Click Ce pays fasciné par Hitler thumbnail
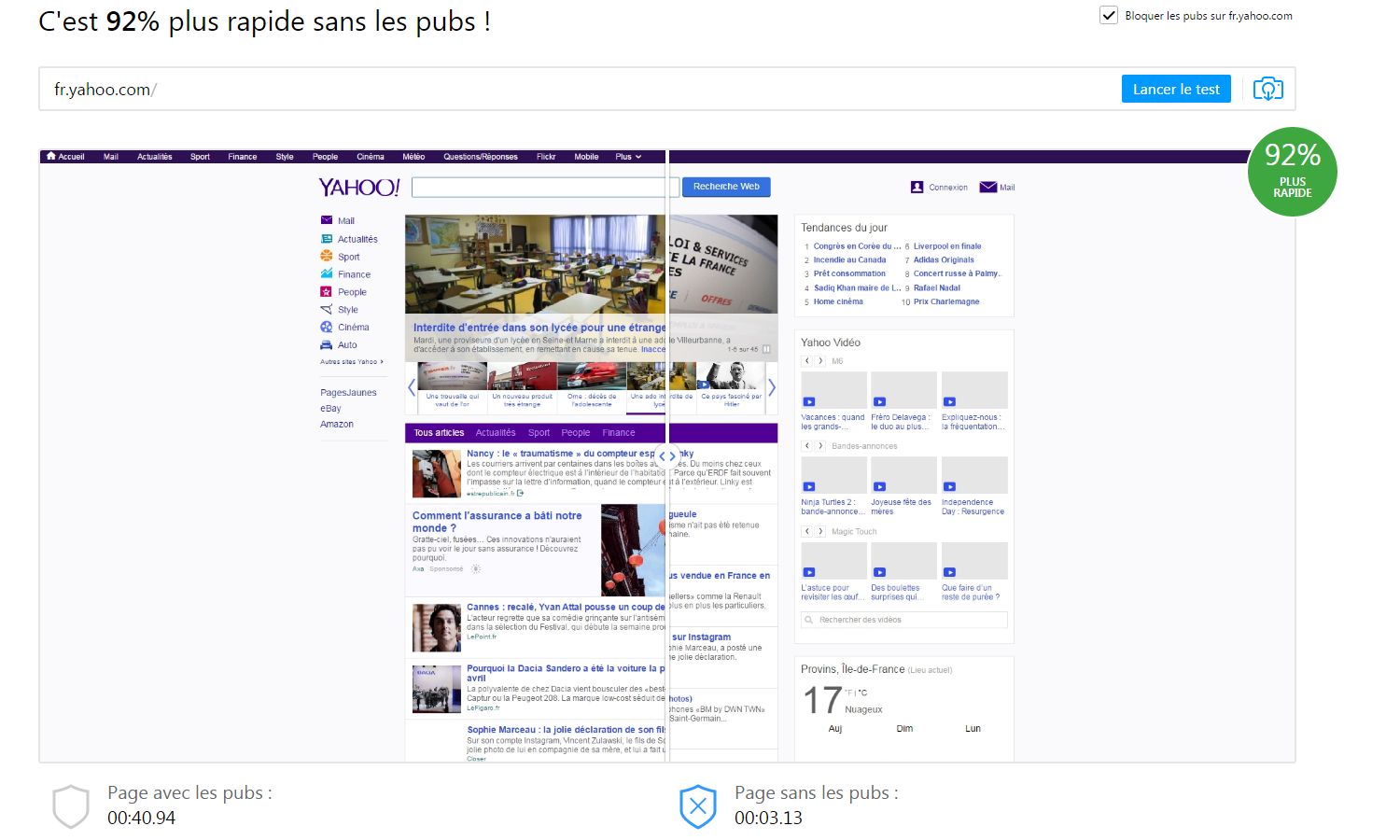The height and width of the screenshot is (840, 1400). click(x=731, y=376)
